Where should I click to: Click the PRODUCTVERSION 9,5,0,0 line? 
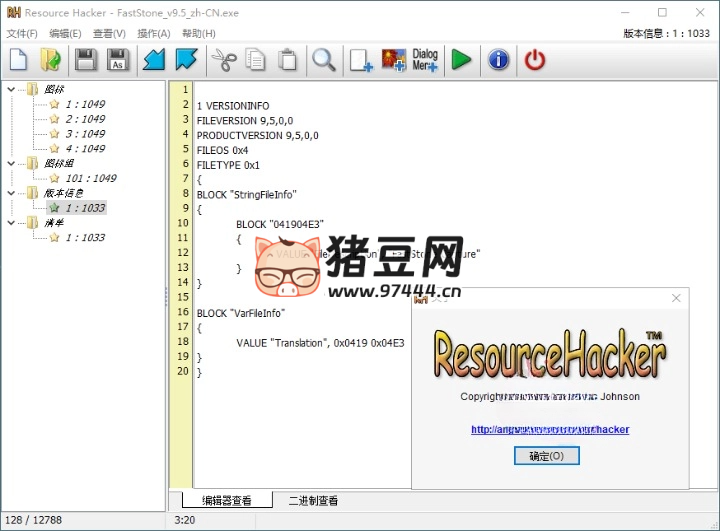pos(258,136)
